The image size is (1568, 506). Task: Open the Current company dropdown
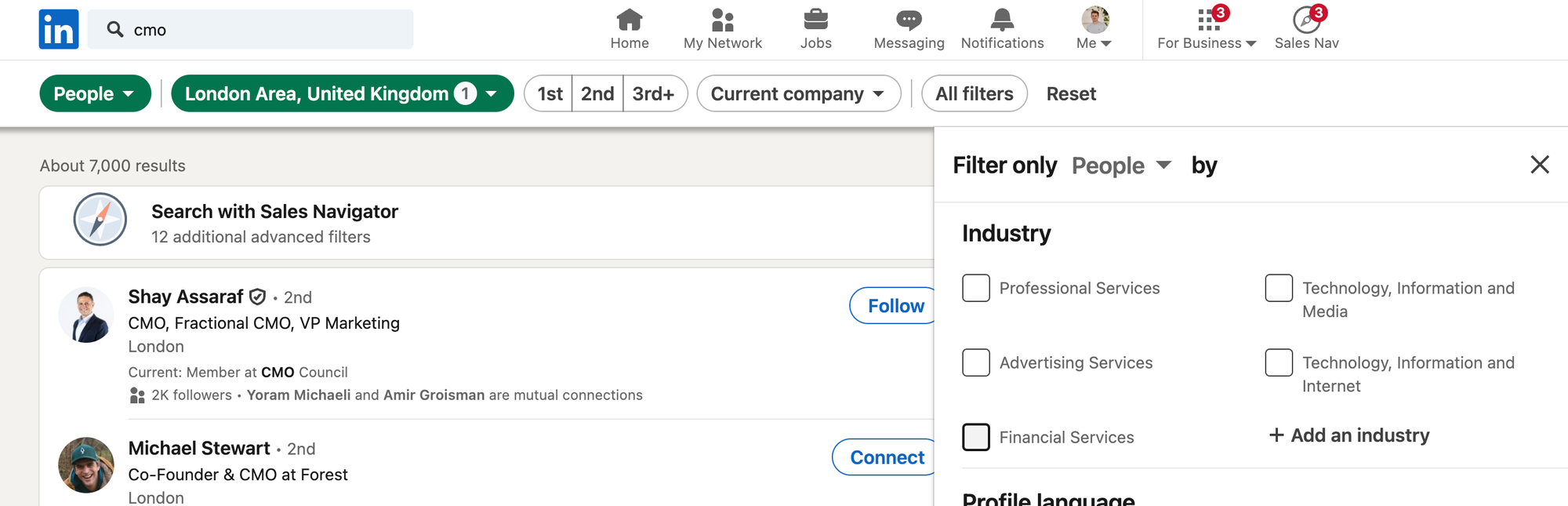tap(798, 93)
